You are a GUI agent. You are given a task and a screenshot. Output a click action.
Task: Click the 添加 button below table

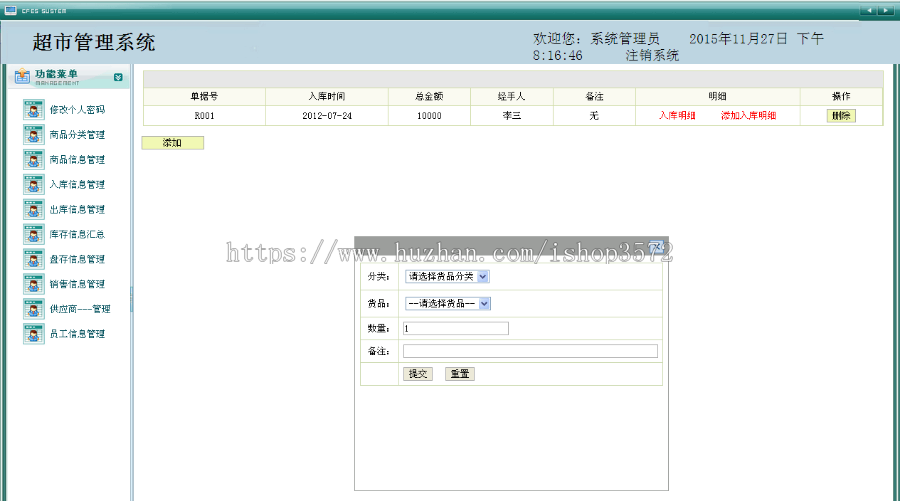point(173,143)
